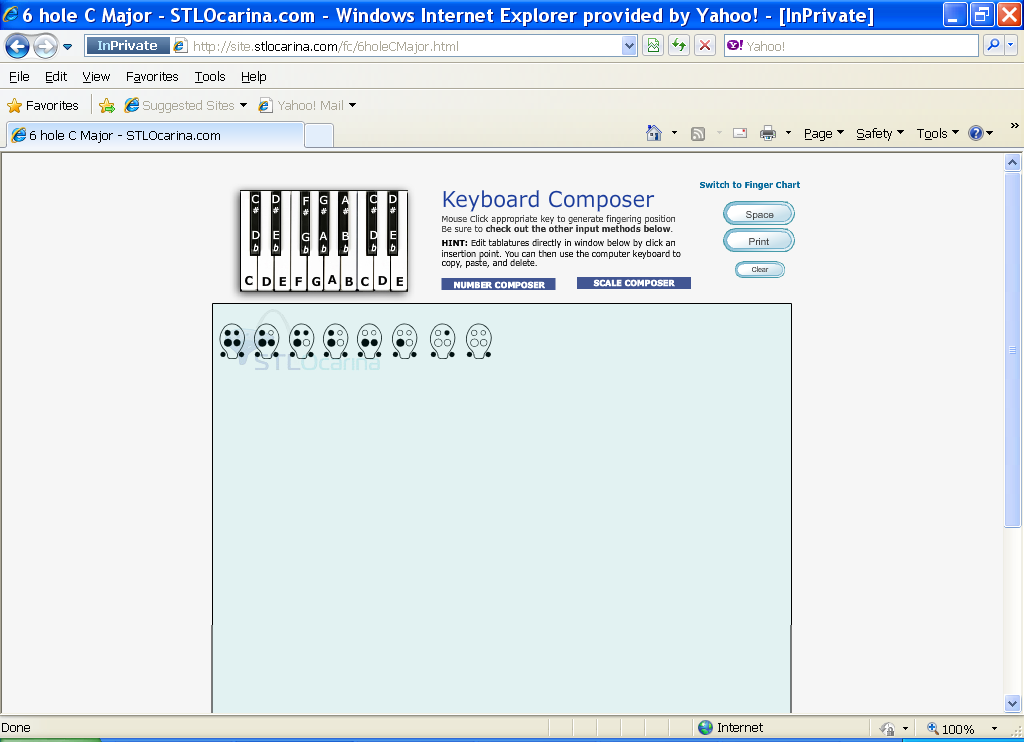Click the printer icon in command bar
This screenshot has width=1024, height=742.
tap(767, 133)
